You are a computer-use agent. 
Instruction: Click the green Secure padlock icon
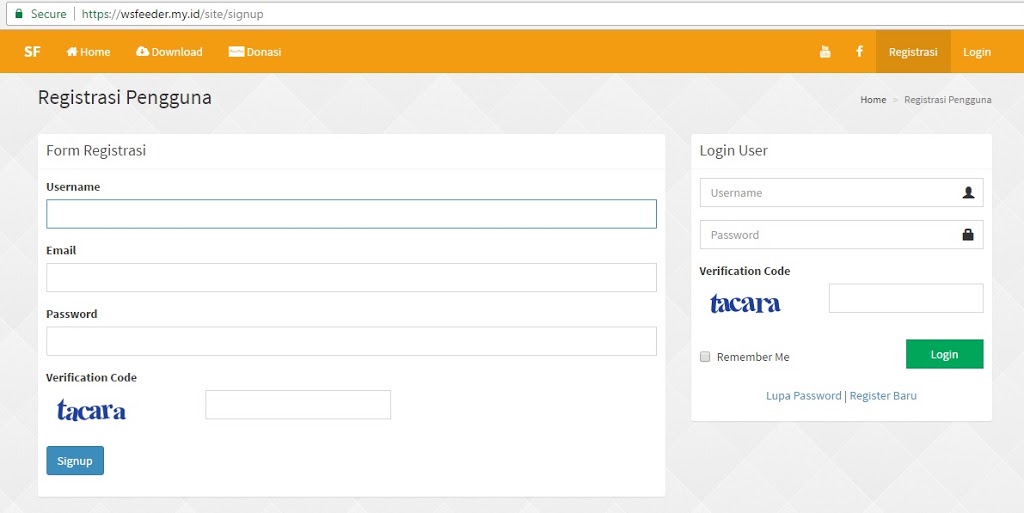point(18,14)
